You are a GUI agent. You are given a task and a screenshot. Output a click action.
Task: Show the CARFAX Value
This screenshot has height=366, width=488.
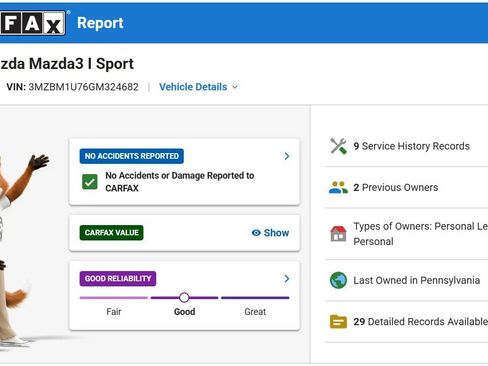pos(270,233)
